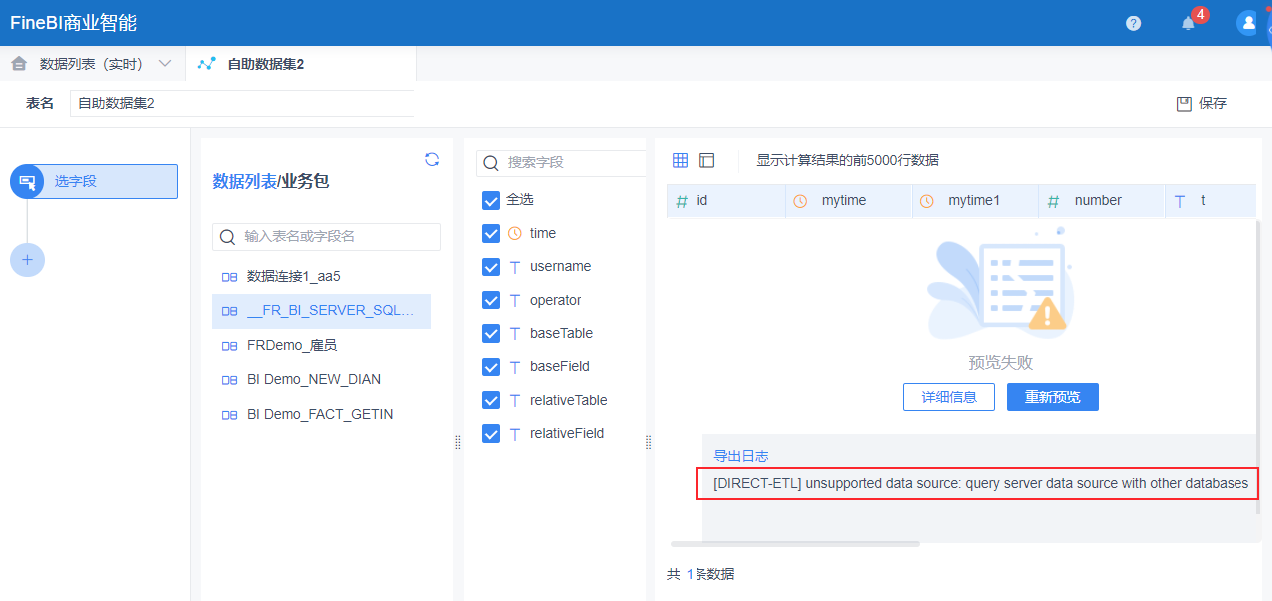This screenshot has height=601, width=1272.
Task: Click the 搜索字段 search field
Action: pos(561,162)
